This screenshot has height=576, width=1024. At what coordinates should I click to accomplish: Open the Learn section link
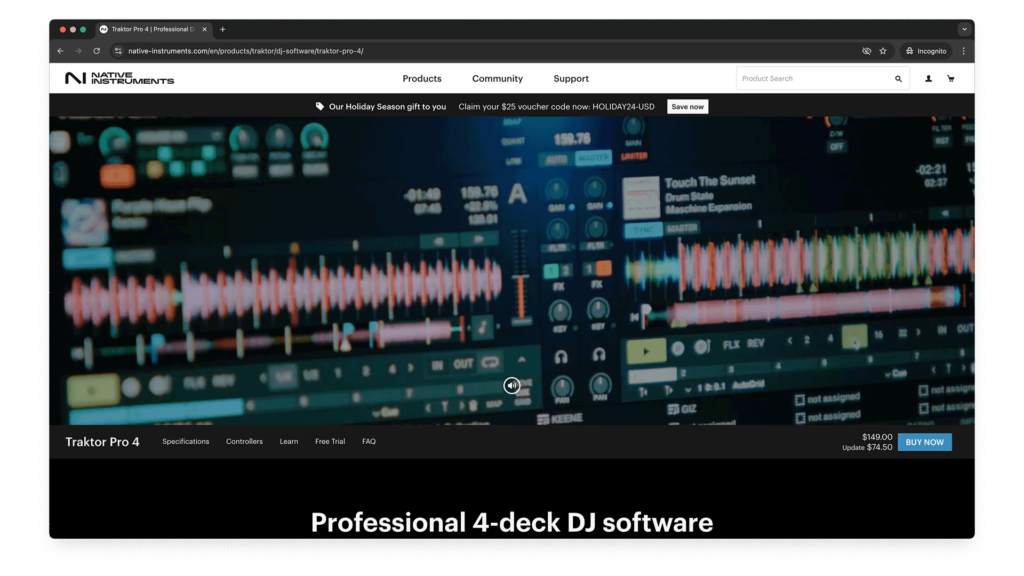click(289, 441)
